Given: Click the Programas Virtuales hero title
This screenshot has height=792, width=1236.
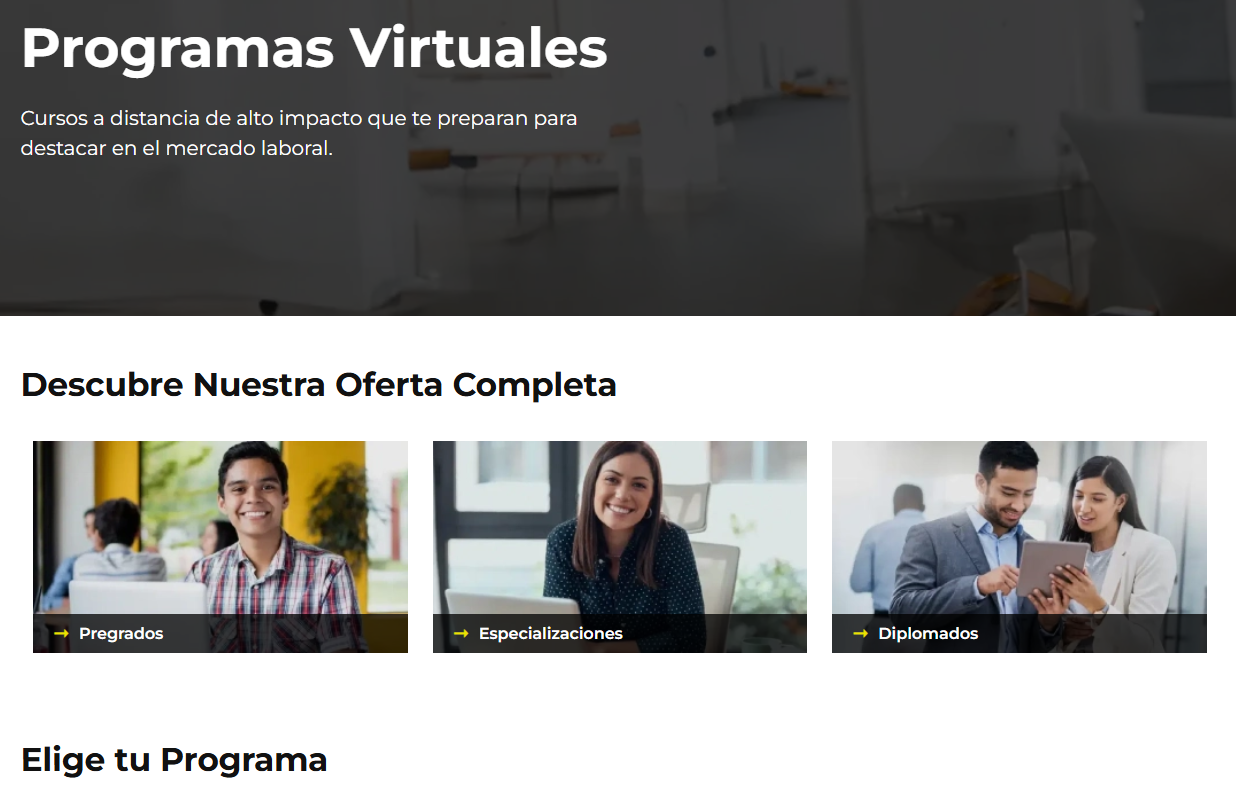Looking at the screenshot, I should click(x=314, y=47).
